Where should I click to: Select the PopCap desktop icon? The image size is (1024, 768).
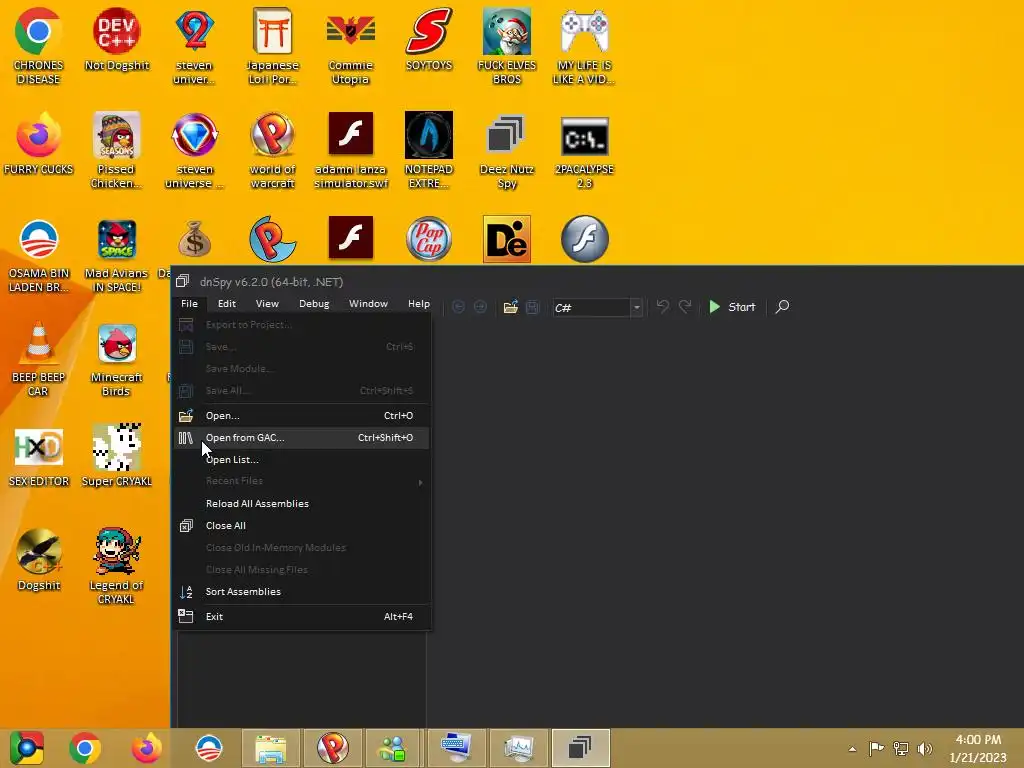pos(429,239)
